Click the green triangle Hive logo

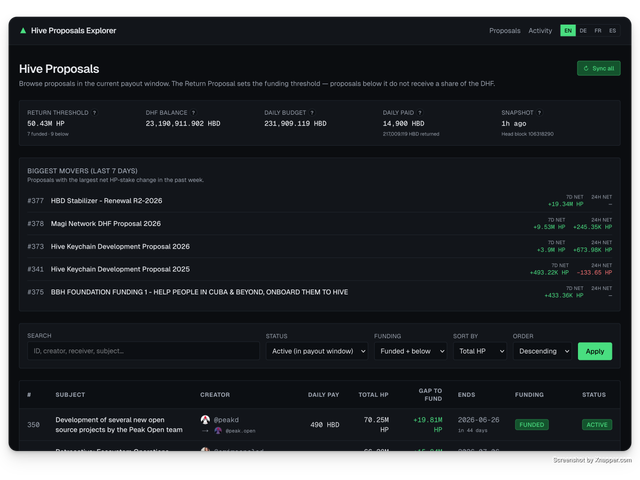click(23, 31)
